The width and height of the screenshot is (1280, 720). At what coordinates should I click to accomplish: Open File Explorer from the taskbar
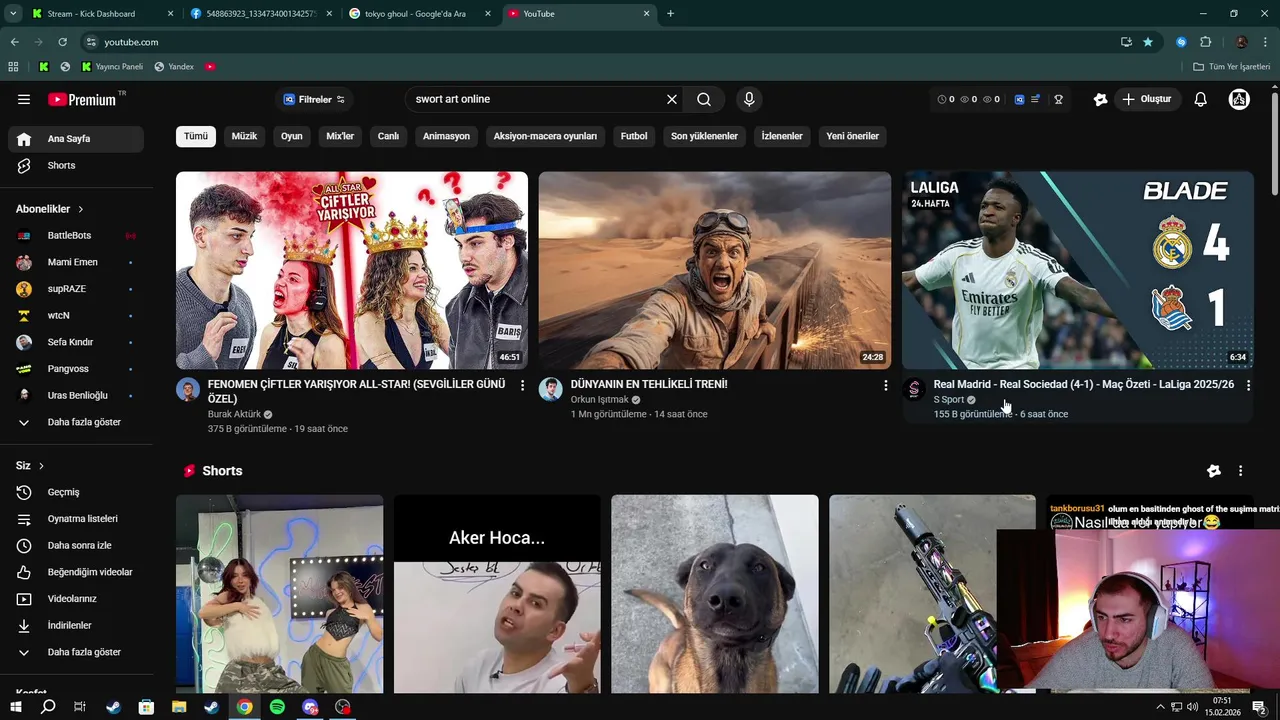point(179,707)
